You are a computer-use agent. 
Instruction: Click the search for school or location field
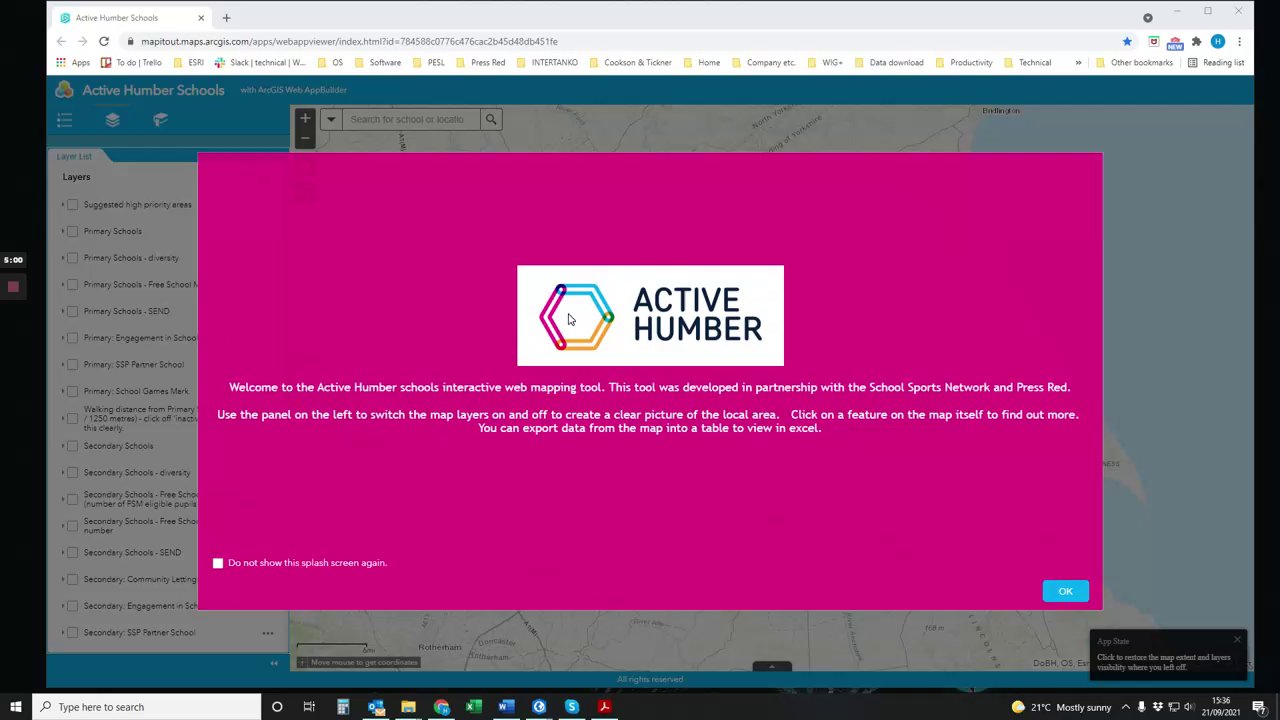(410, 119)
